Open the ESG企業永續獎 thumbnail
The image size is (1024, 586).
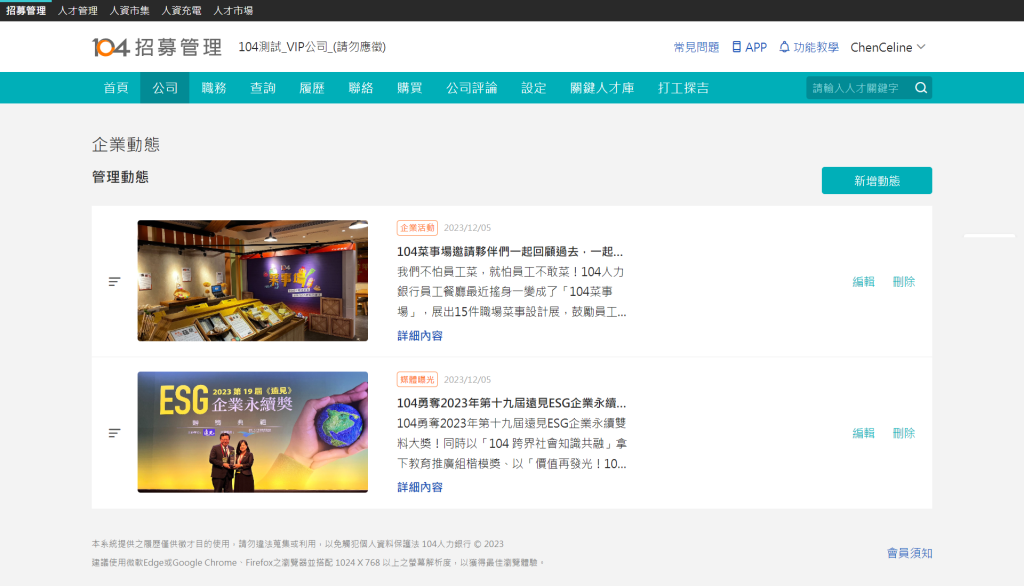tap(253, 432)
